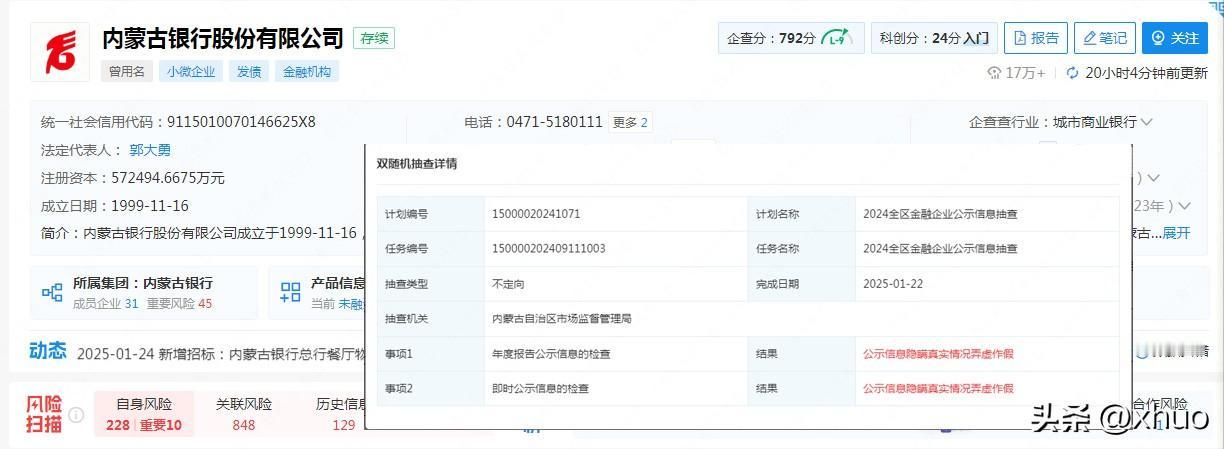Open the 科创分 24分 入门 badge
This screenshot has height=449, width=1224.
[x=934, y=38]
